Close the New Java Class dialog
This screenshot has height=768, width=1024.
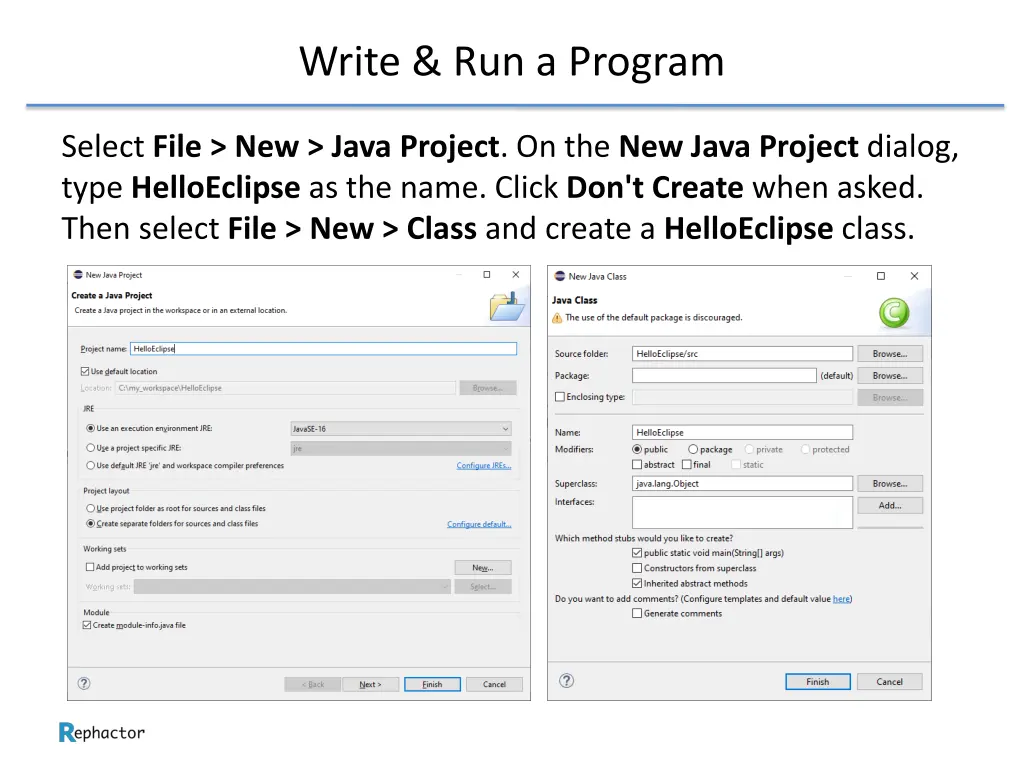click(x=914, y=276)
